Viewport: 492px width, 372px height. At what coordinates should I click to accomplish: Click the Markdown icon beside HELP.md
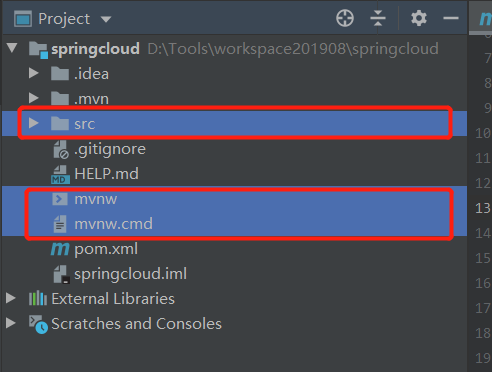(x=60, y=174)
